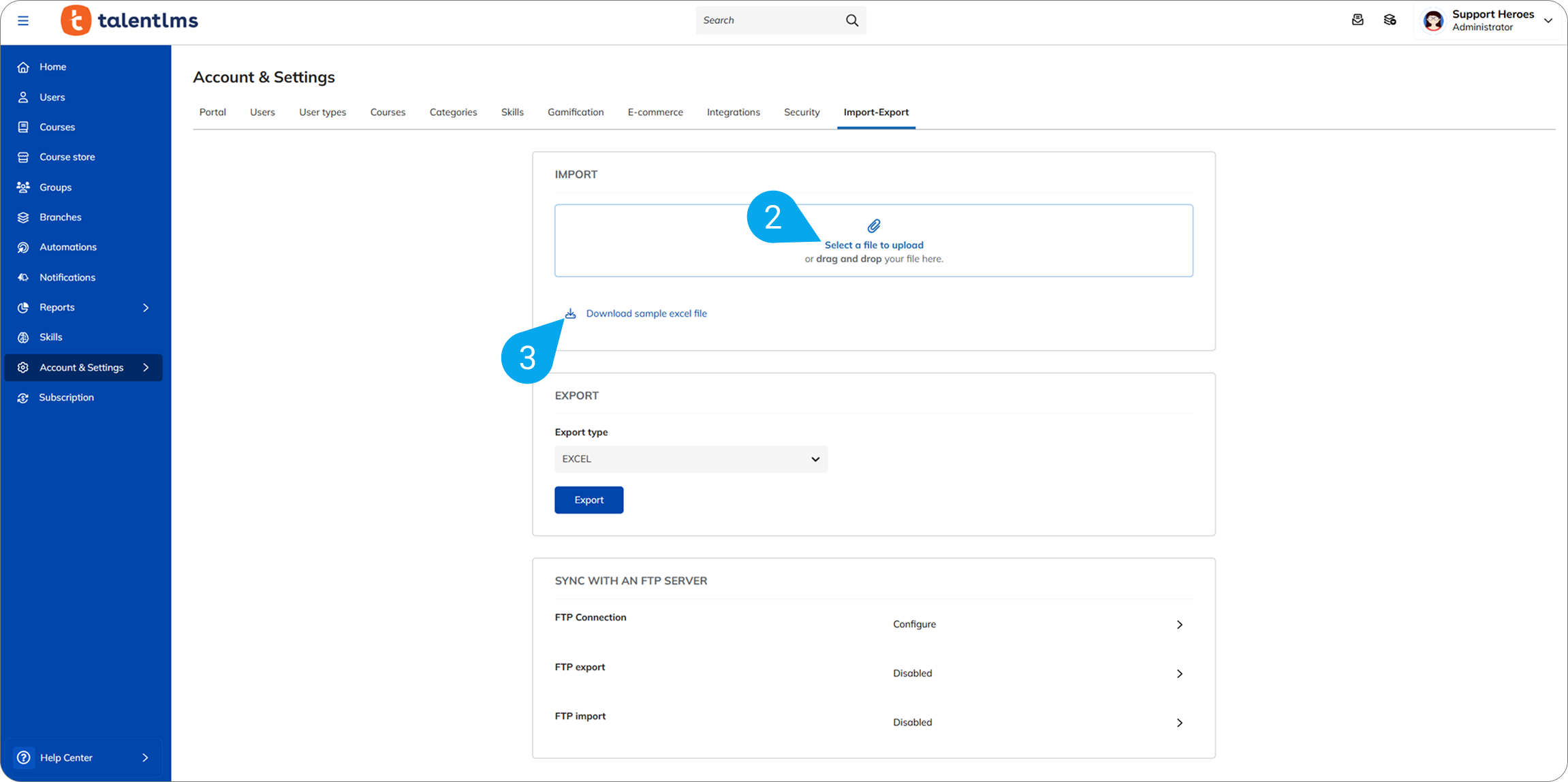1568x782 pixels.
Task: Open the Support Heroes account dropdown
Action: [1548, 20]
